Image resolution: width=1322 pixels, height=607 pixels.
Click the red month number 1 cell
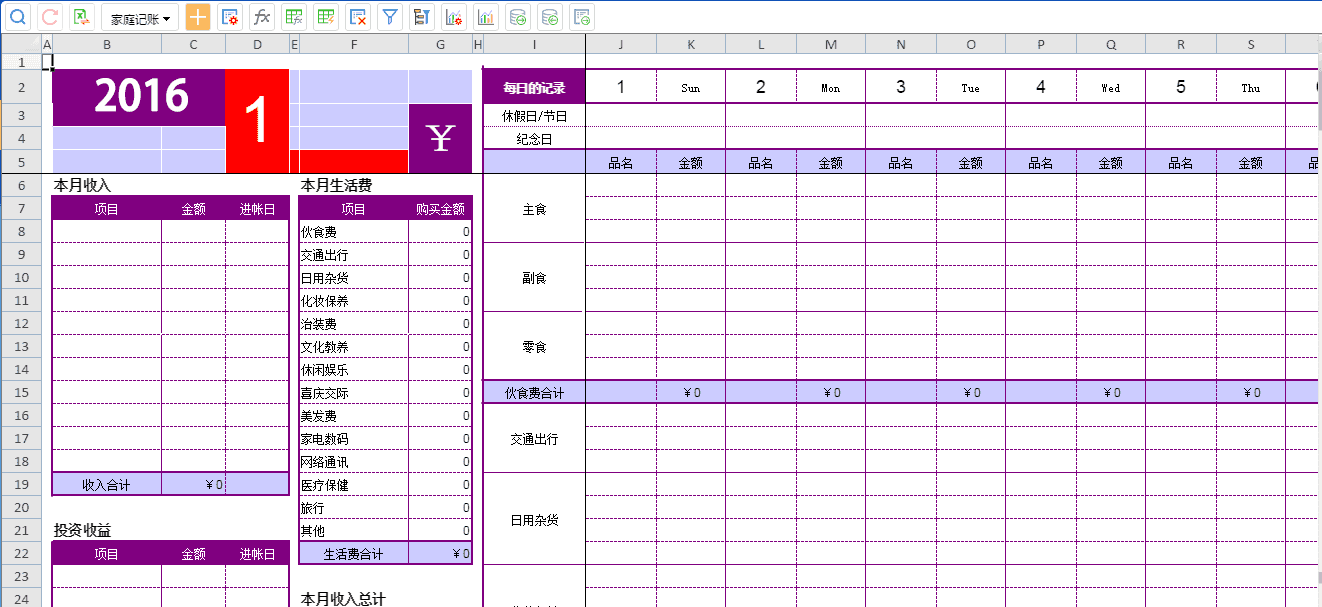click(x=257, y=121)
